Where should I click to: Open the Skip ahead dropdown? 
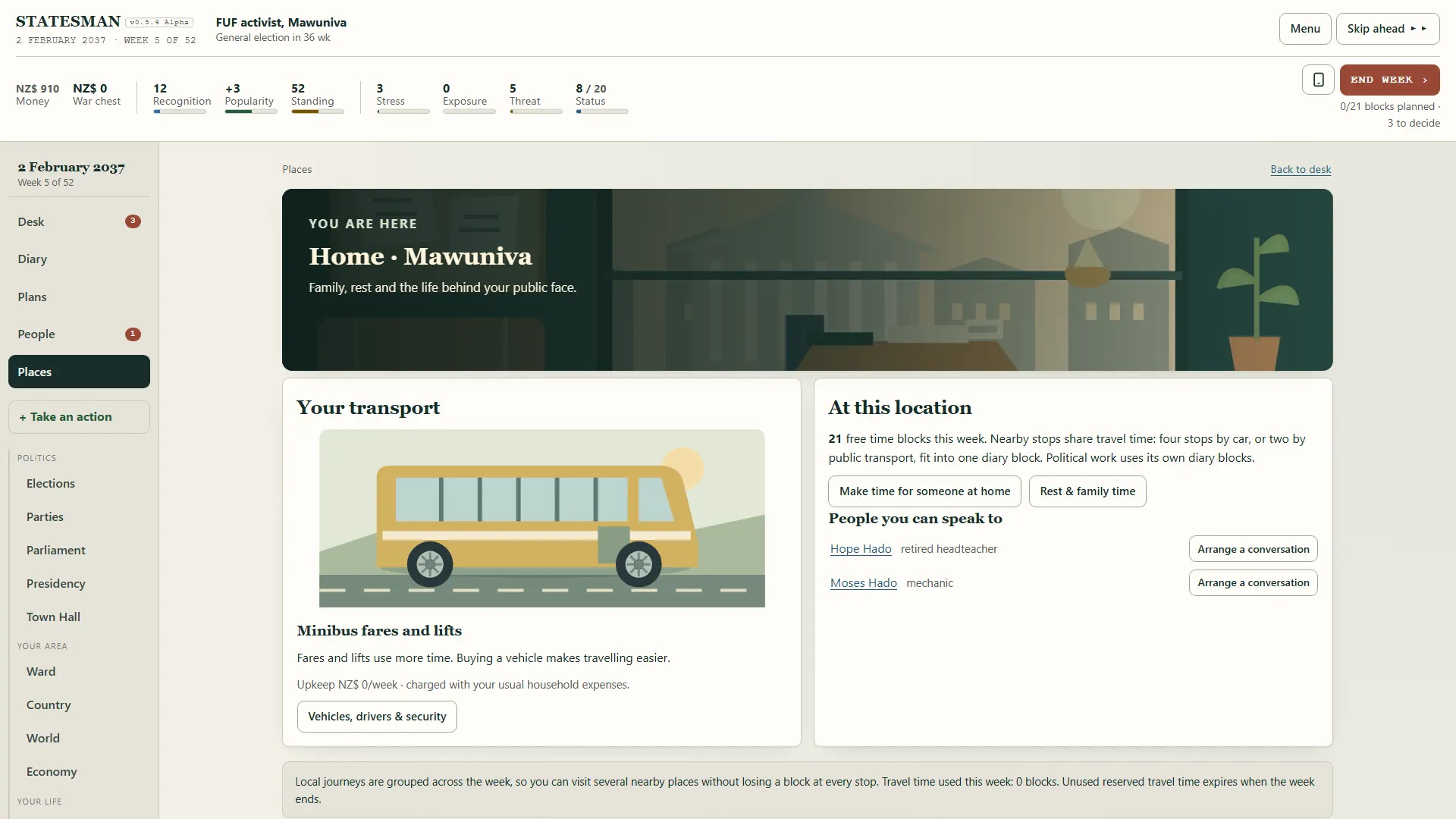(1387, 29)
